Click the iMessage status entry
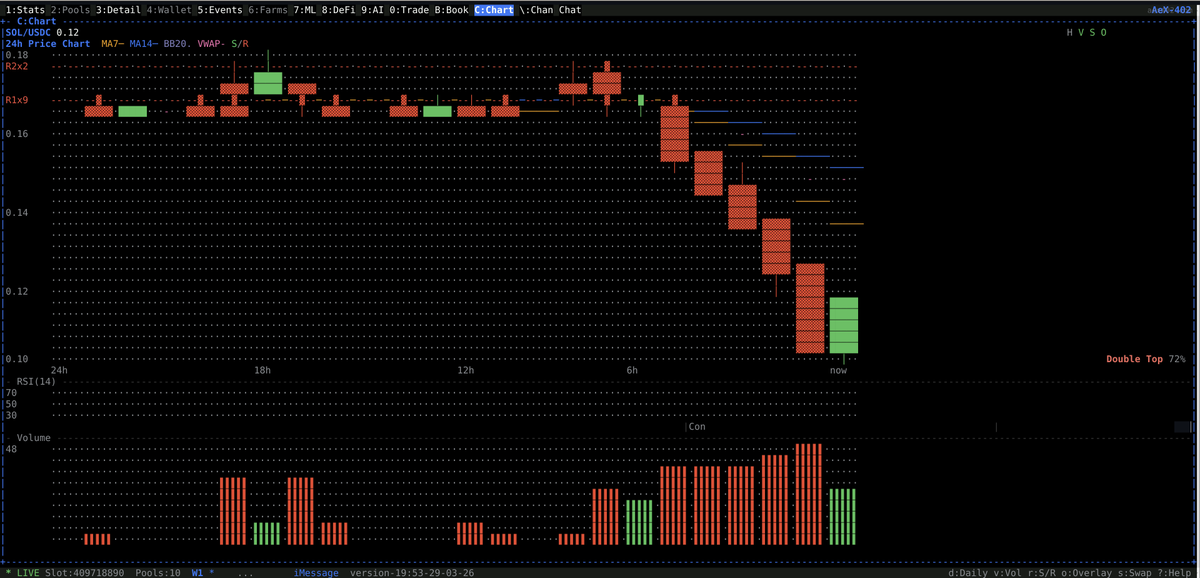This screenshot has height=578, width=1200. 315,573
